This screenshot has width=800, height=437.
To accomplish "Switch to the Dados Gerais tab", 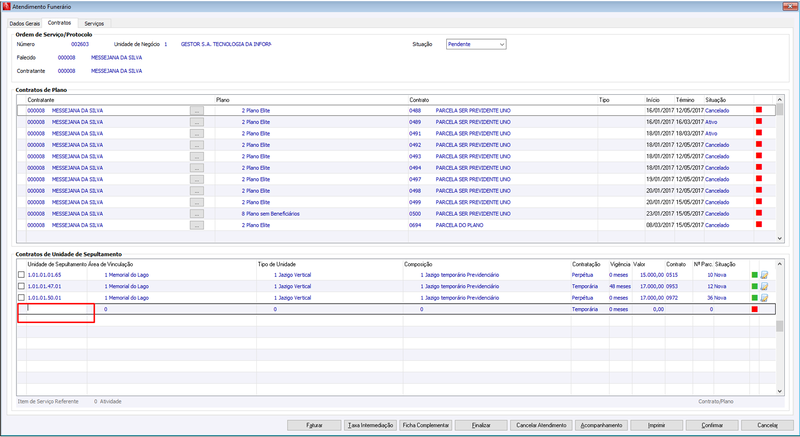I will tap(24, 23).
